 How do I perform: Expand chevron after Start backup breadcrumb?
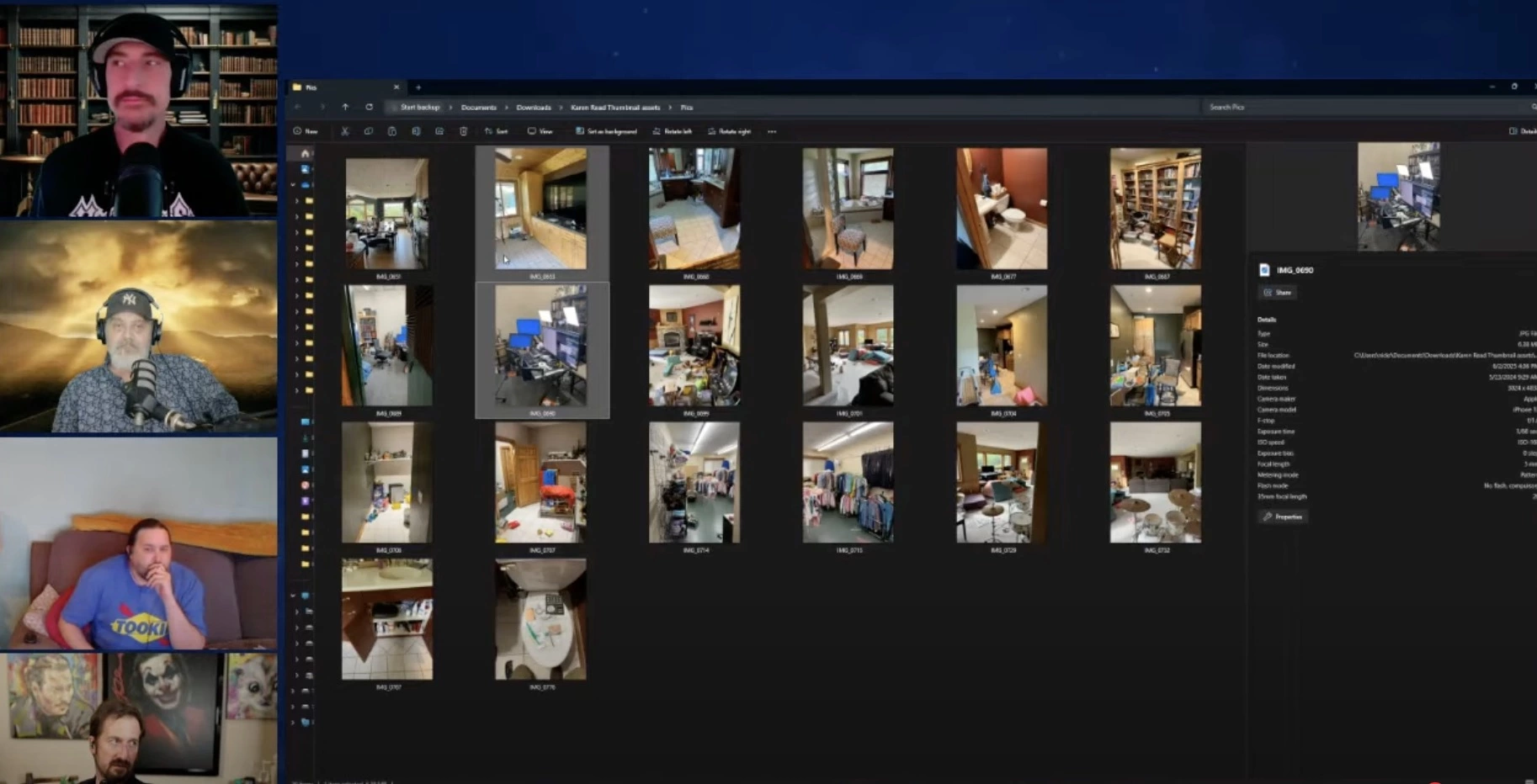coord(450,107)
